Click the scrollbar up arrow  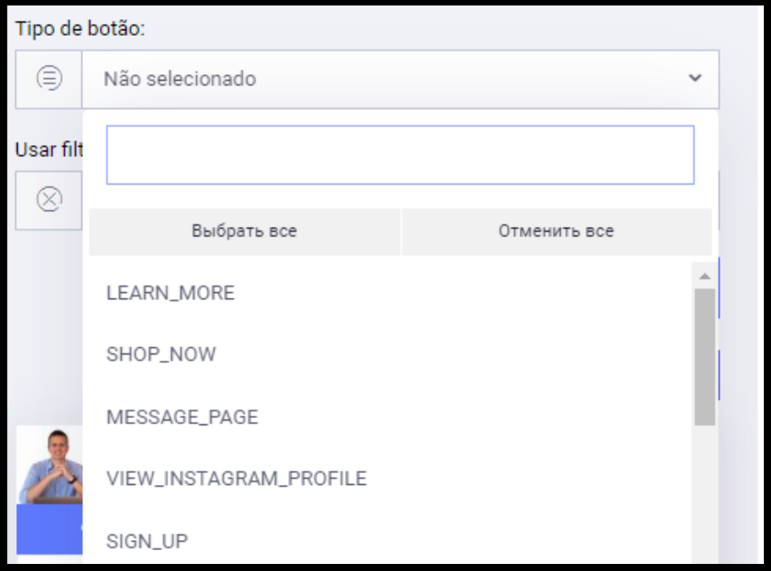[705, 276]
